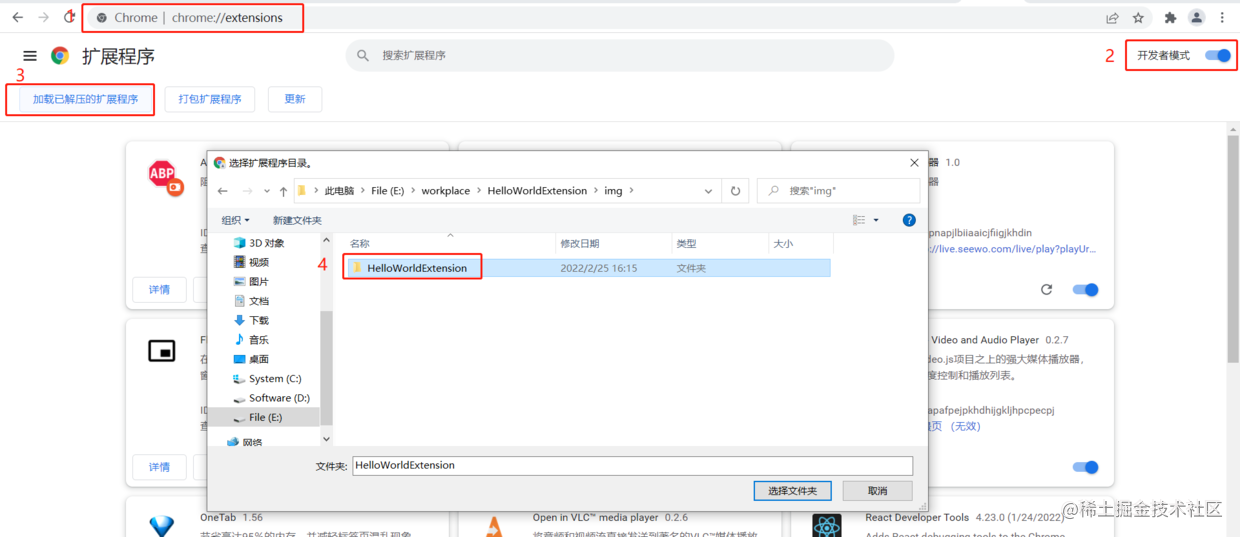Open the view options dropdown arrow
The height and width of the screenshot is (537, 1240).
(876, 220)
